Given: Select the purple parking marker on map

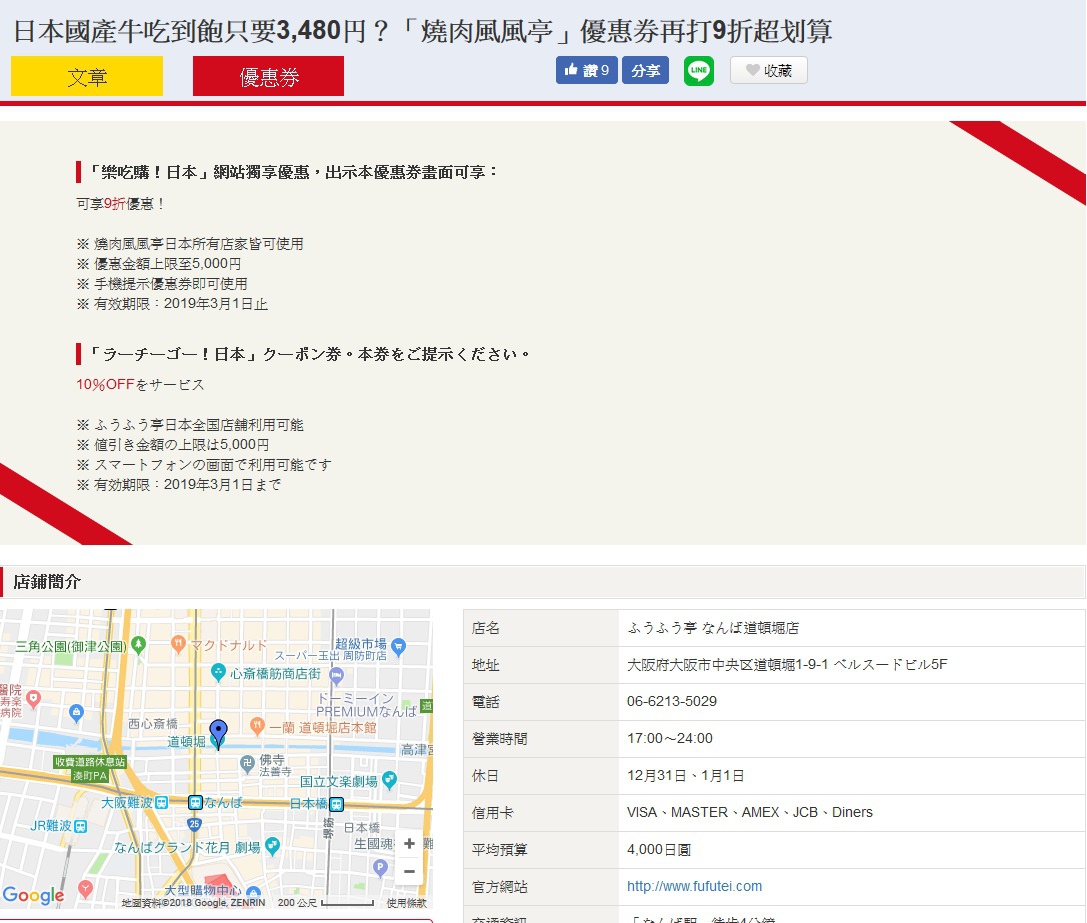Looking at the screenshot, I should (380, 866).
